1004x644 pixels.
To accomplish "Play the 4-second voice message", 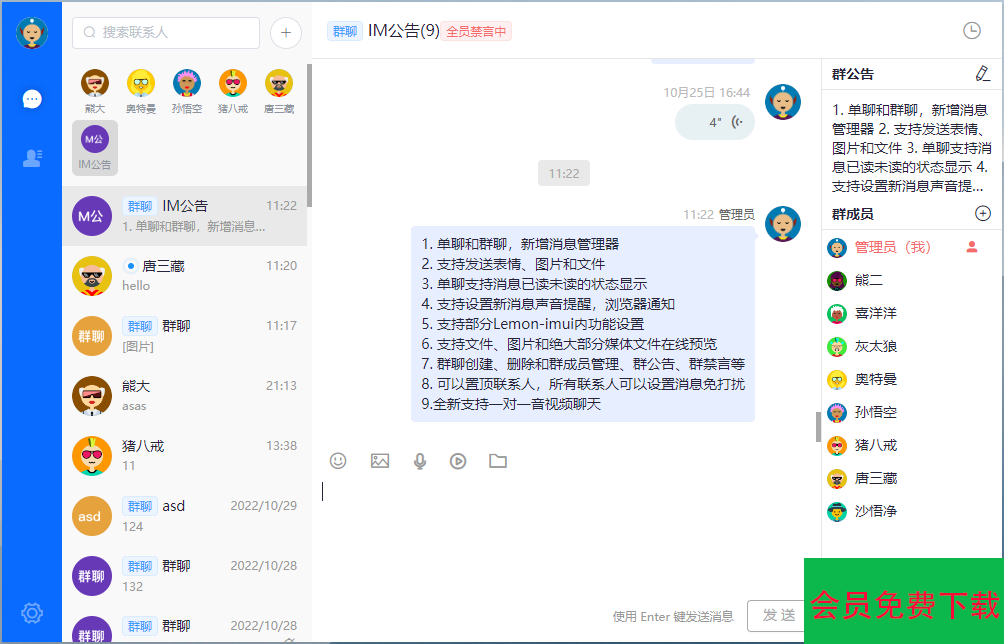I will (714, 122).
